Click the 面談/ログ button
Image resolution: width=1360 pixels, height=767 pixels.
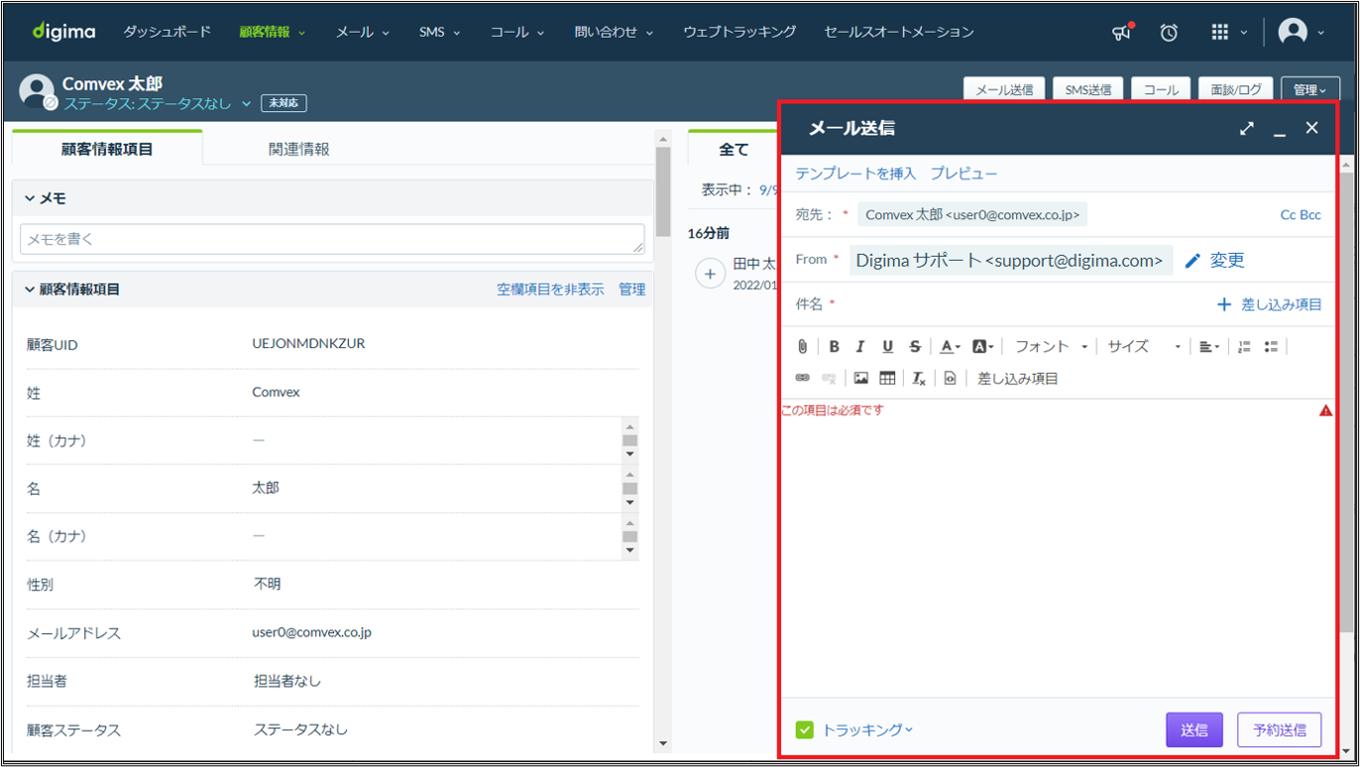tap(1236, 89)
